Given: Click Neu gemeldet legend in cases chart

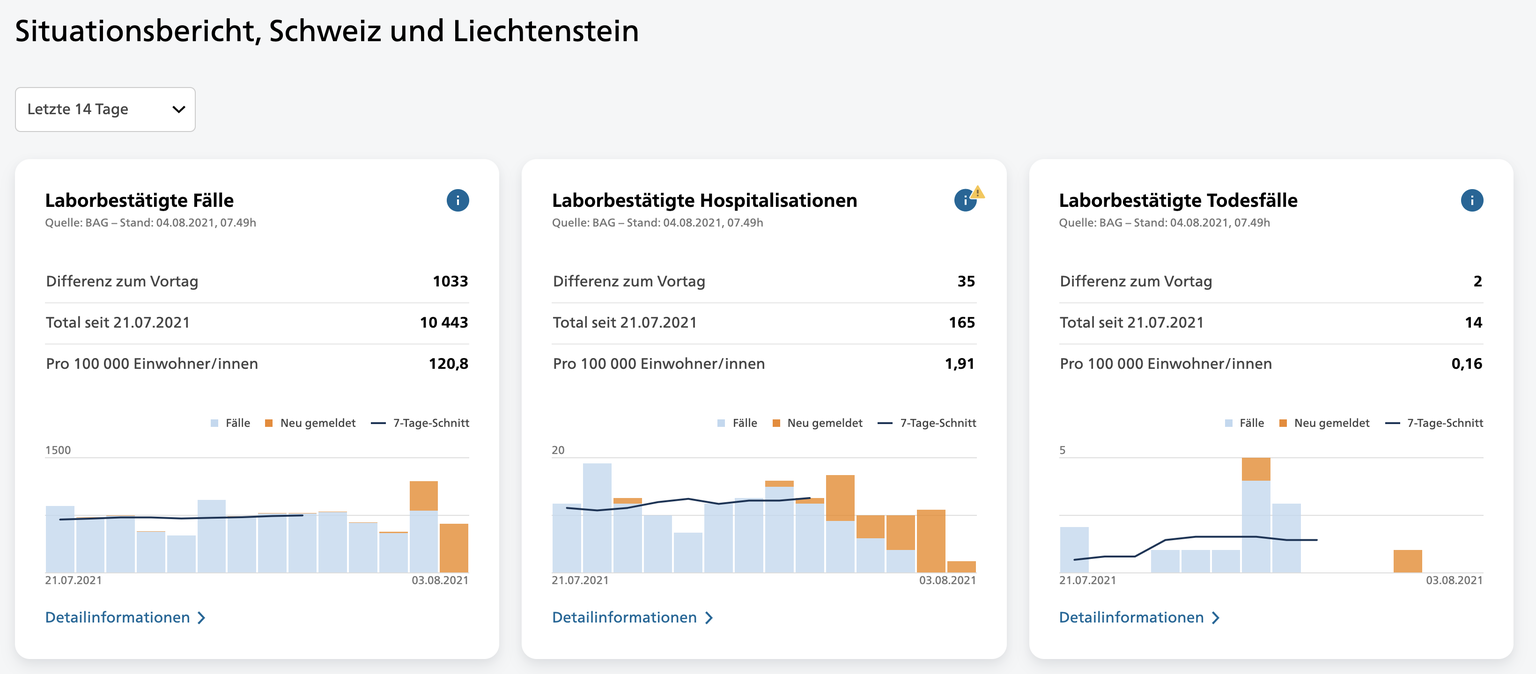Looking at the screenshot, I should [310, 424].
